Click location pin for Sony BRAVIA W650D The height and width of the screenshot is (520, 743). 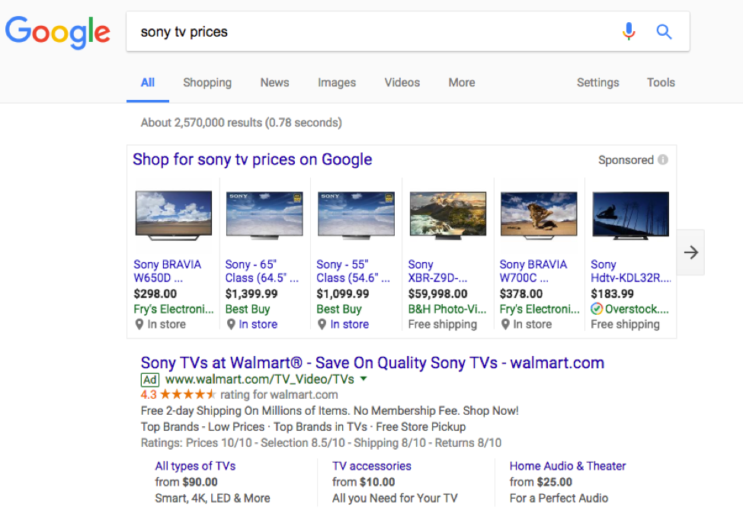coord(139,324)
